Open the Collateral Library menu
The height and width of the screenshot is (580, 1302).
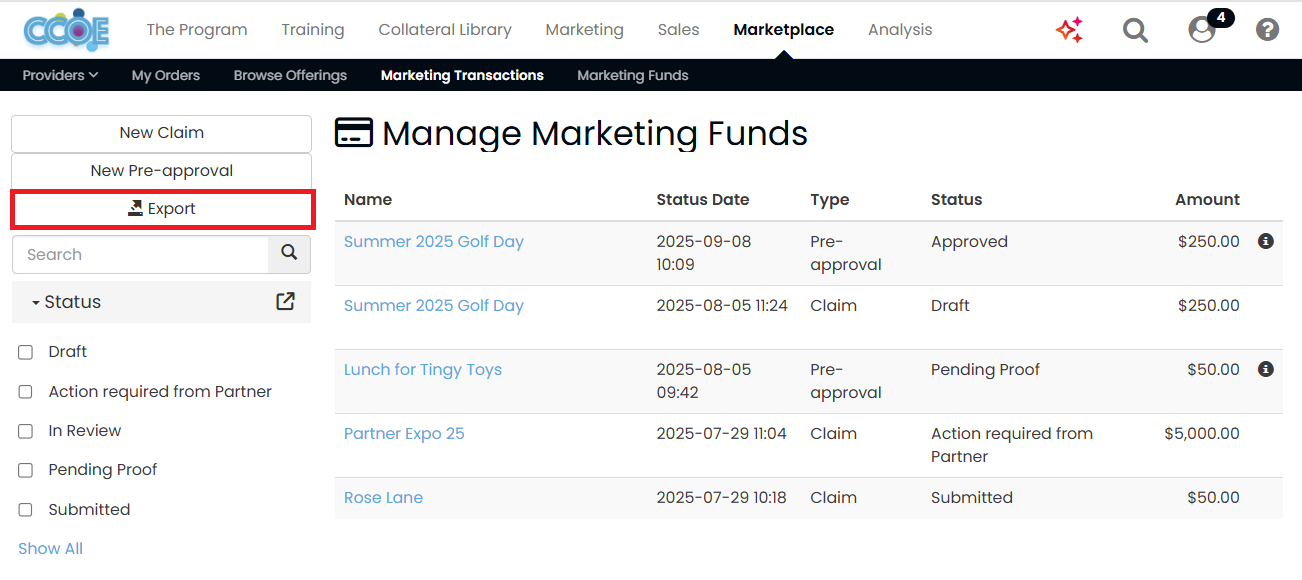click(445, 30)
